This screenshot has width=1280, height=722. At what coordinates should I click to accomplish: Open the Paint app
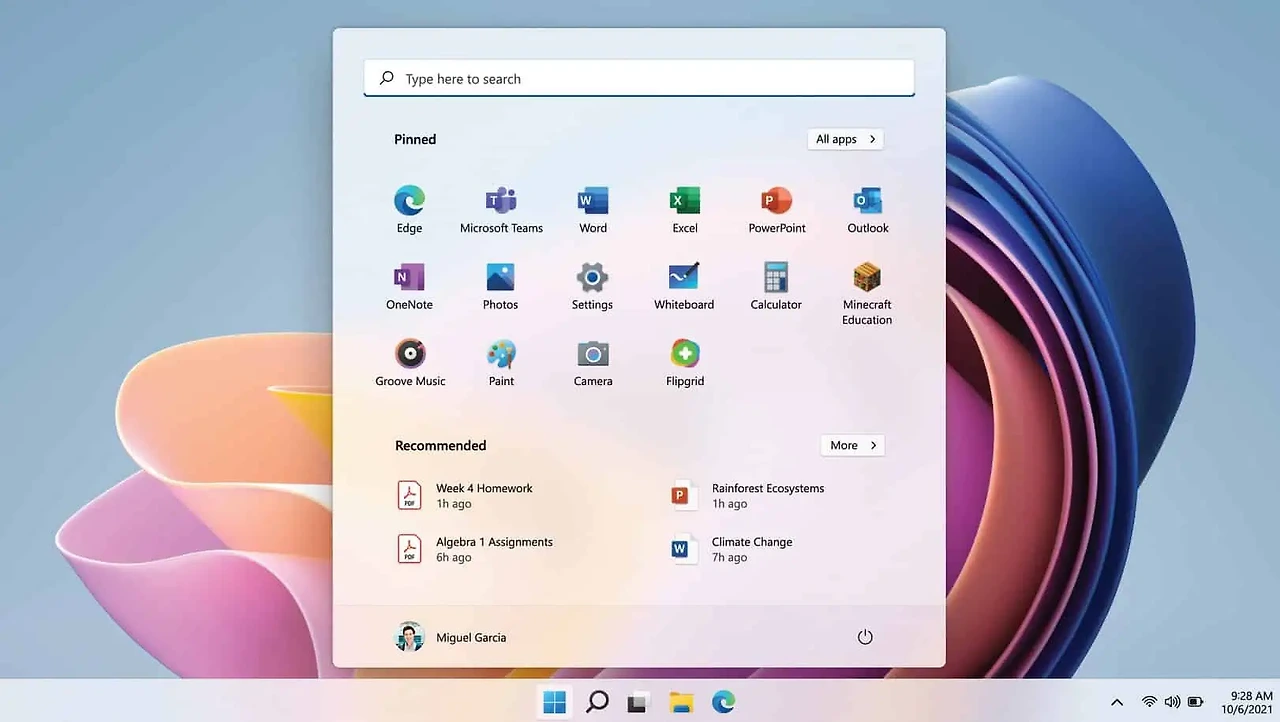pos(501,363)
